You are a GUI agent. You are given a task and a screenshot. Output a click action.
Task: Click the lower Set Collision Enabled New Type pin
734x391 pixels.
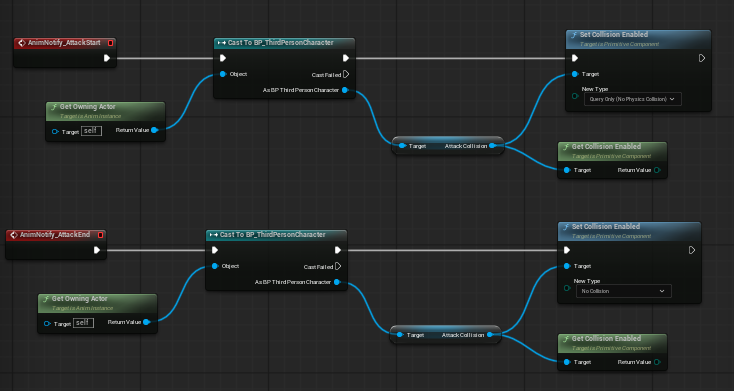[567, 288]
